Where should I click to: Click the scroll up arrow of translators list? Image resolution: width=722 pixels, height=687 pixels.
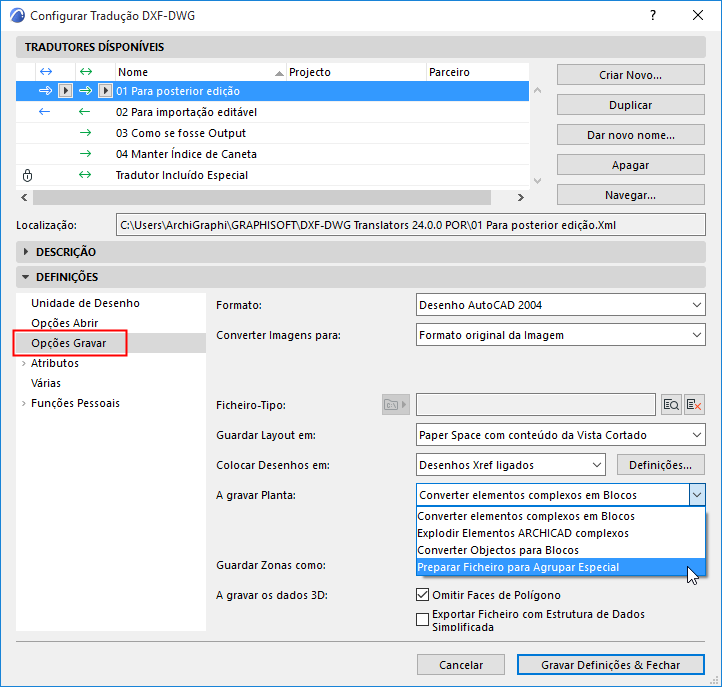click(537, 91)
